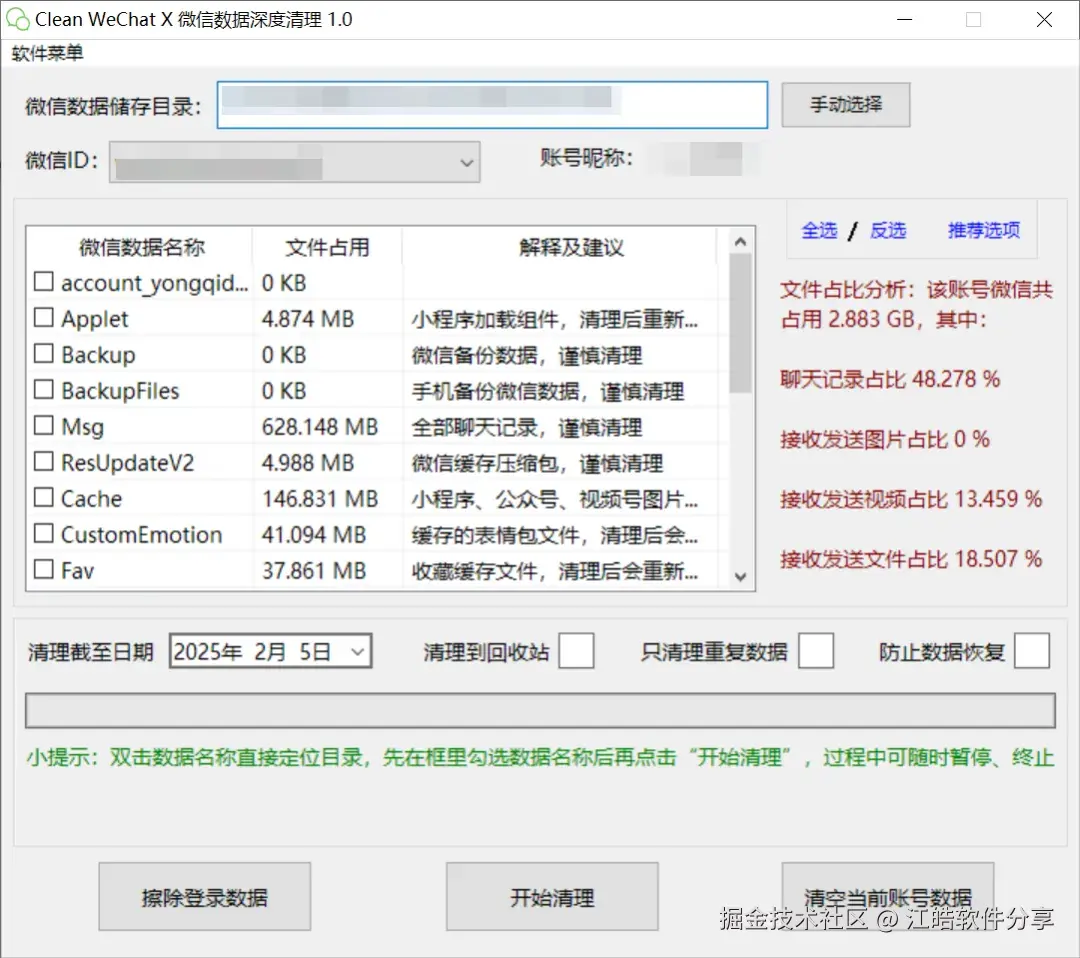Click the 41.094 MB size cell

[313, 534]
